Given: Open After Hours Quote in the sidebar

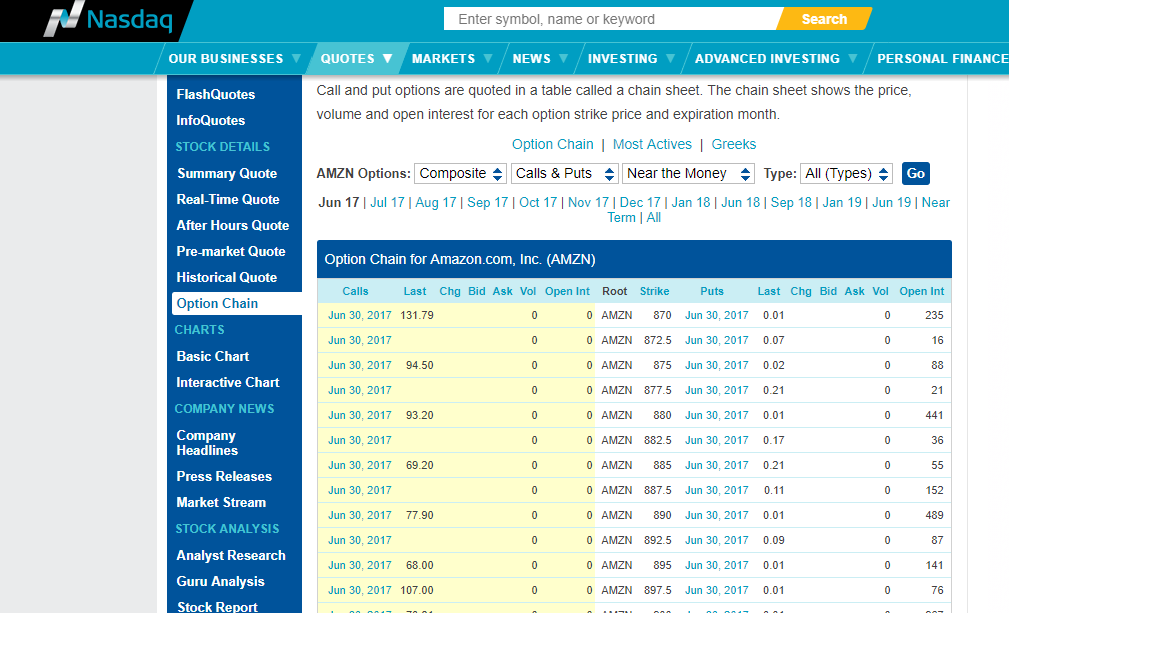Looking at the screenshot, I should coord(232,226).
